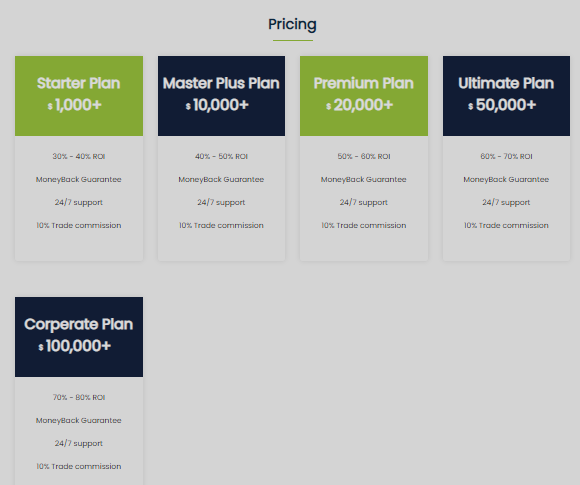The height and width of the screenshot is (485, 580).
Task: Select the Corperate Plan header card
Action: [x=79, y=337]
